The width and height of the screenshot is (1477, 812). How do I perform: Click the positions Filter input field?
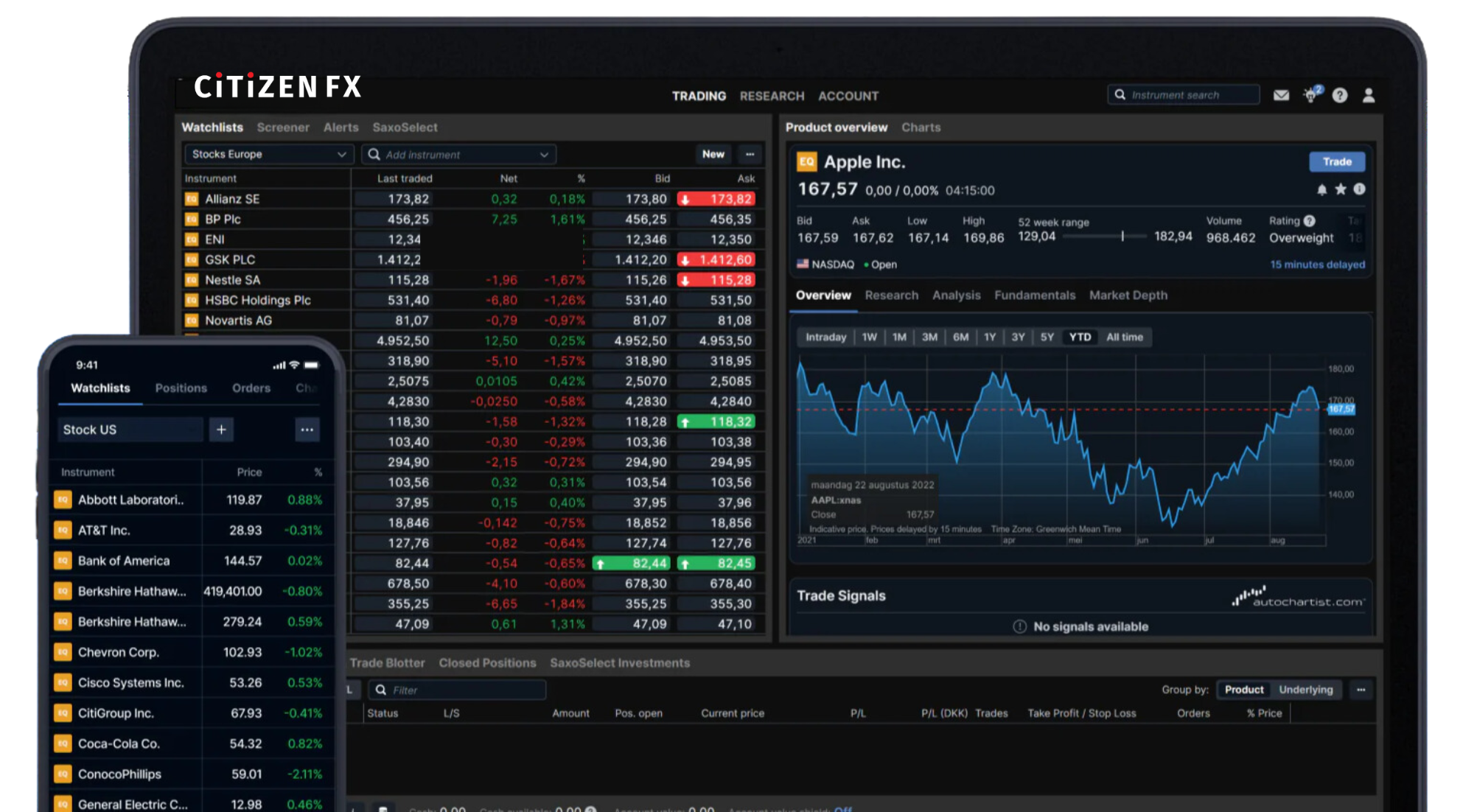tap(457, 690)
